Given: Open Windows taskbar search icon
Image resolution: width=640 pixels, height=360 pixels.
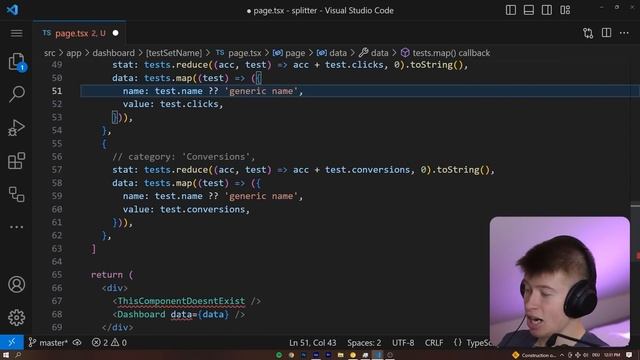Looking at the screenshot, I should [x=18, y=355].
